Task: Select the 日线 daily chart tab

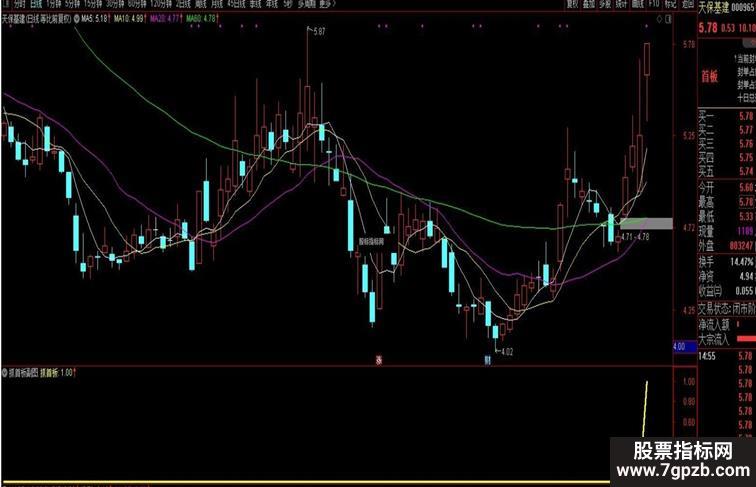Action: tap(36, 4)
